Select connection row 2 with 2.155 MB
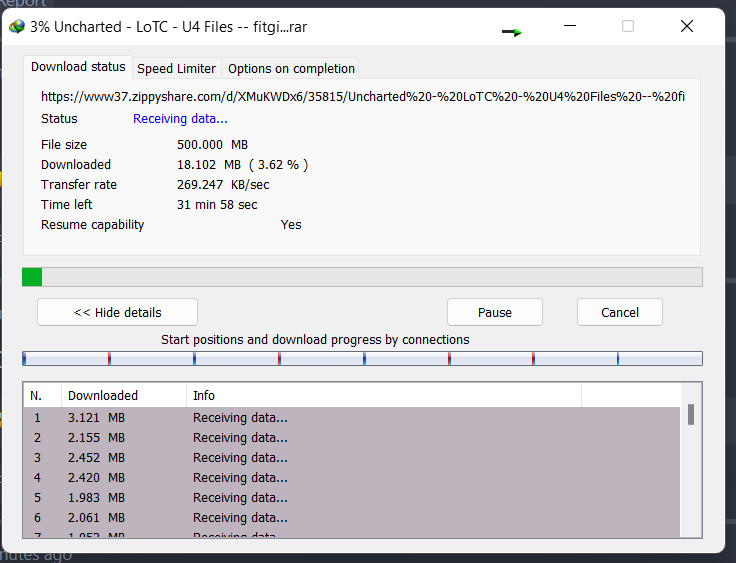The width and height of the screenshot is (736, 563). [x=352, y=438]
